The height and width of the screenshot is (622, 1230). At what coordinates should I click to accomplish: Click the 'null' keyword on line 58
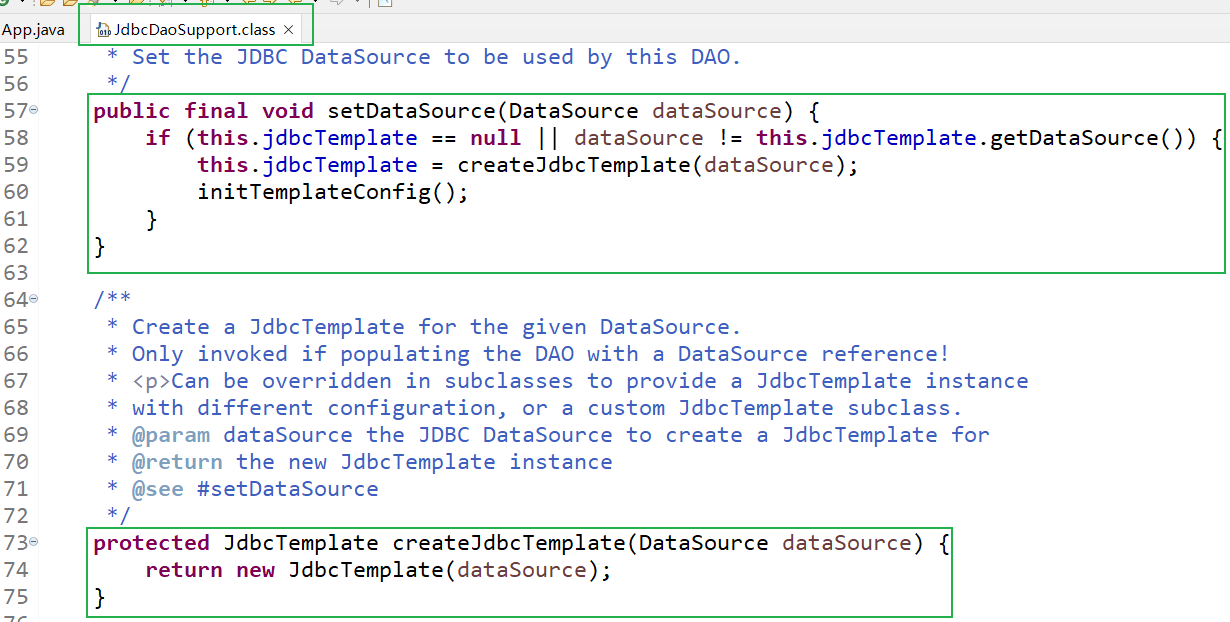pyautogui.click(x=496, y=137)
